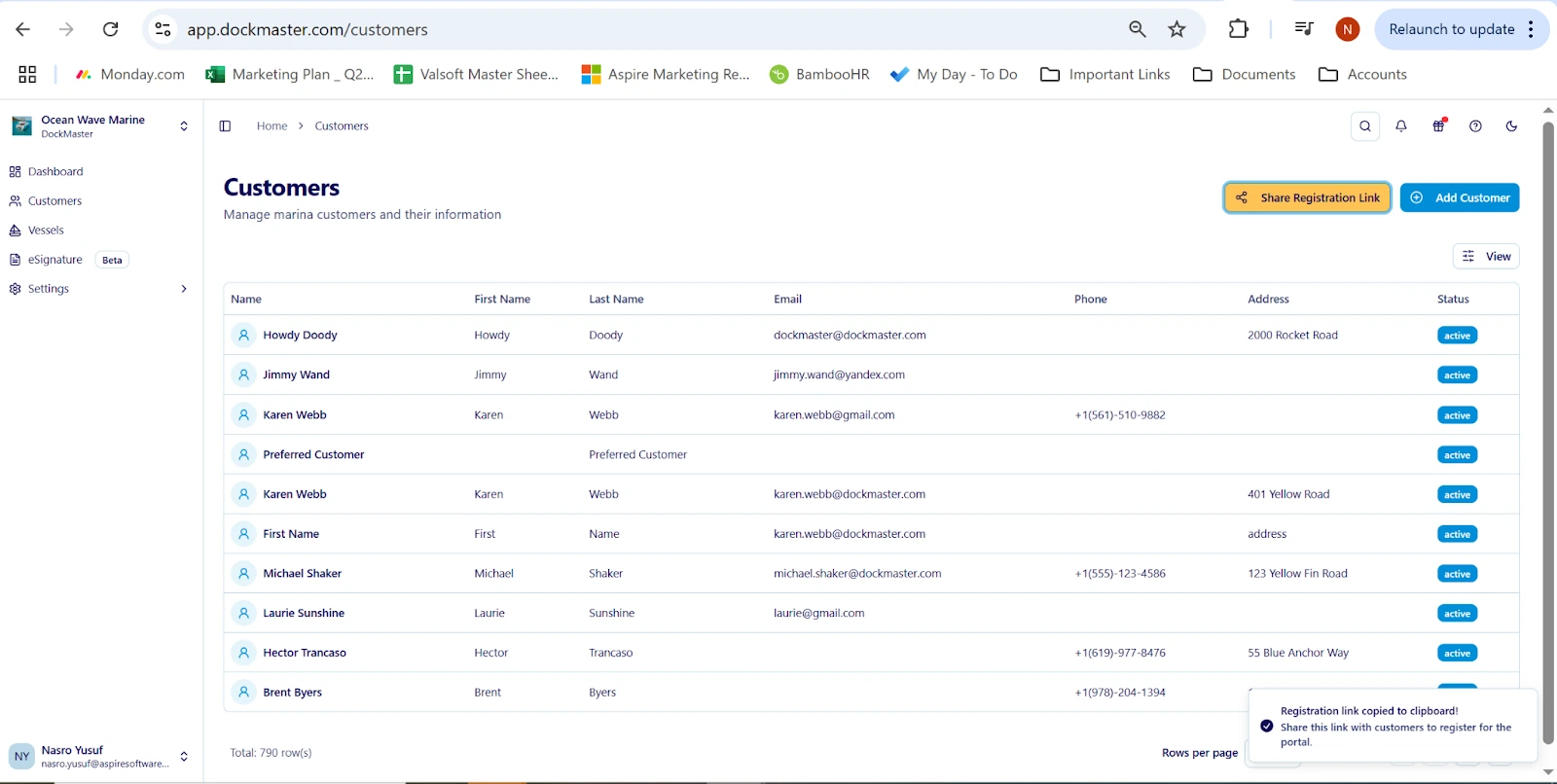Open the gift what's new icon
The image size is (1557, 784).
point(1438,125)
